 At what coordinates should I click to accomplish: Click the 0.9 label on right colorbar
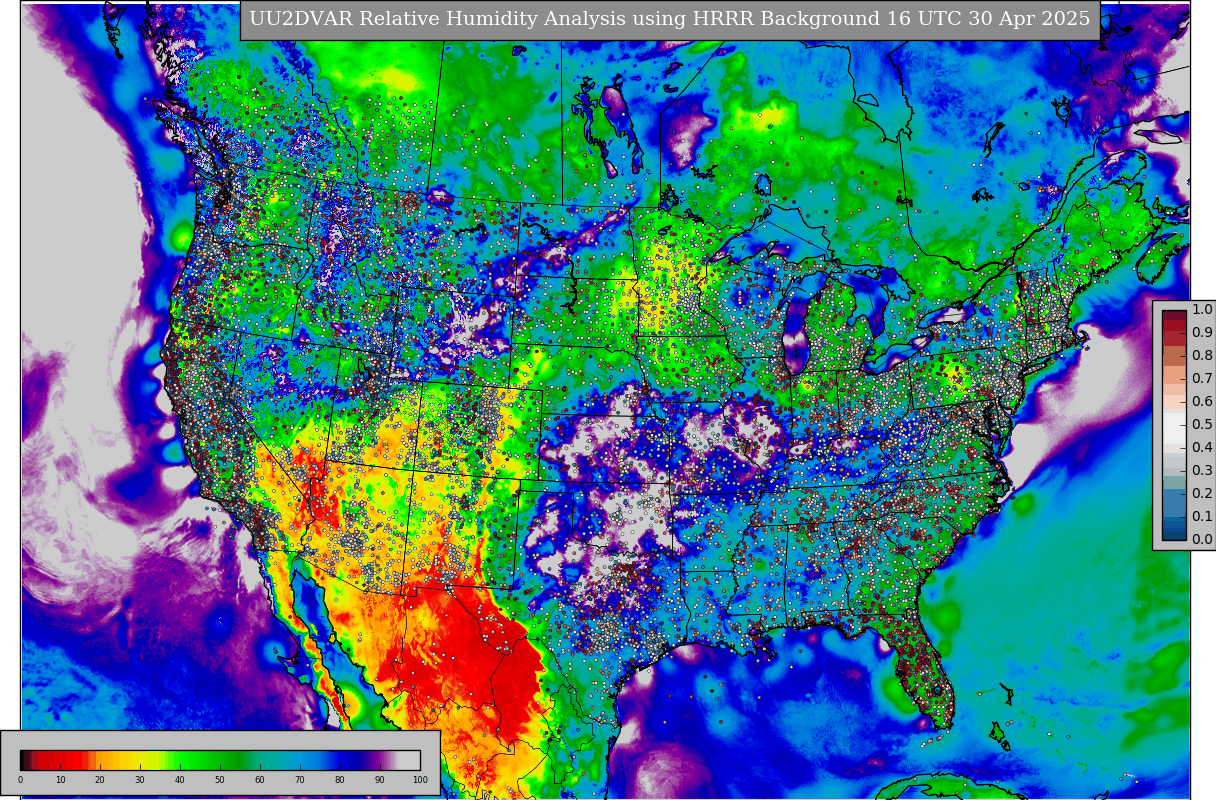click(x=1202, y=333)
